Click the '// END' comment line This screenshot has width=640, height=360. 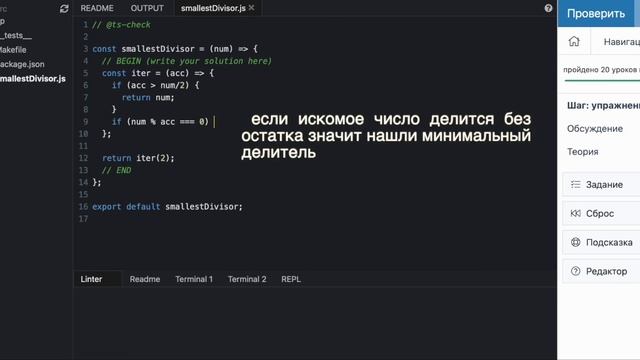pos(116,170)
